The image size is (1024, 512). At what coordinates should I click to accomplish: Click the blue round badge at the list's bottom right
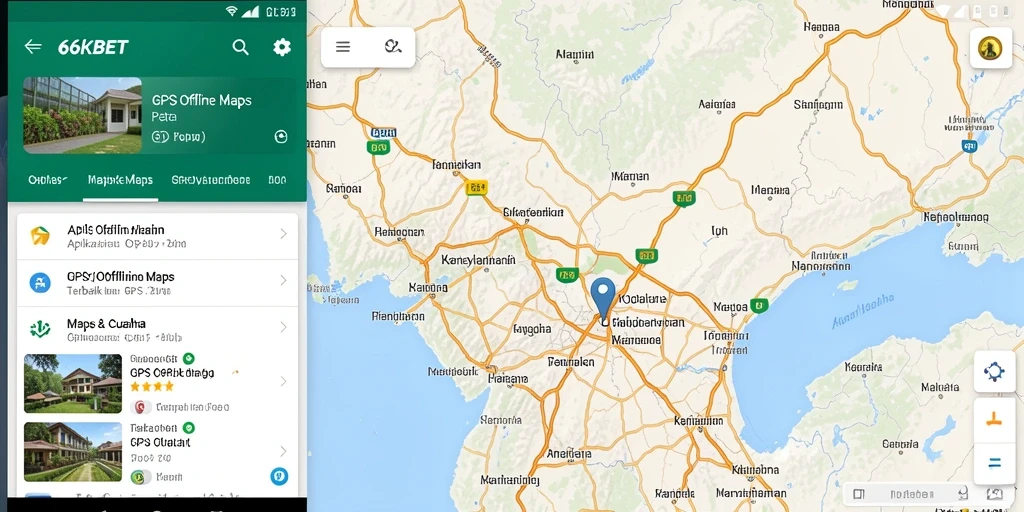279,476
